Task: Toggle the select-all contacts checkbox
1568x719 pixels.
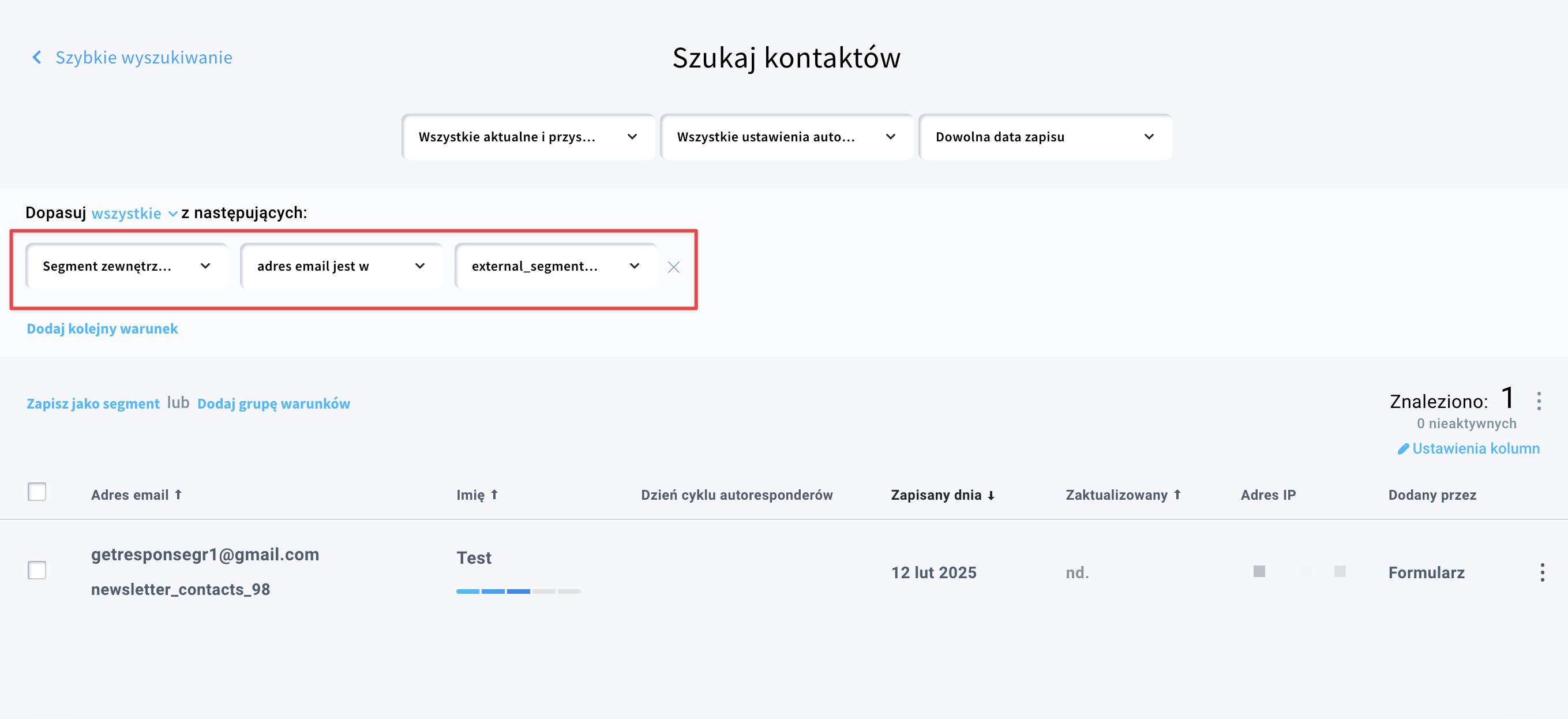Action: [x=37, y=491]
